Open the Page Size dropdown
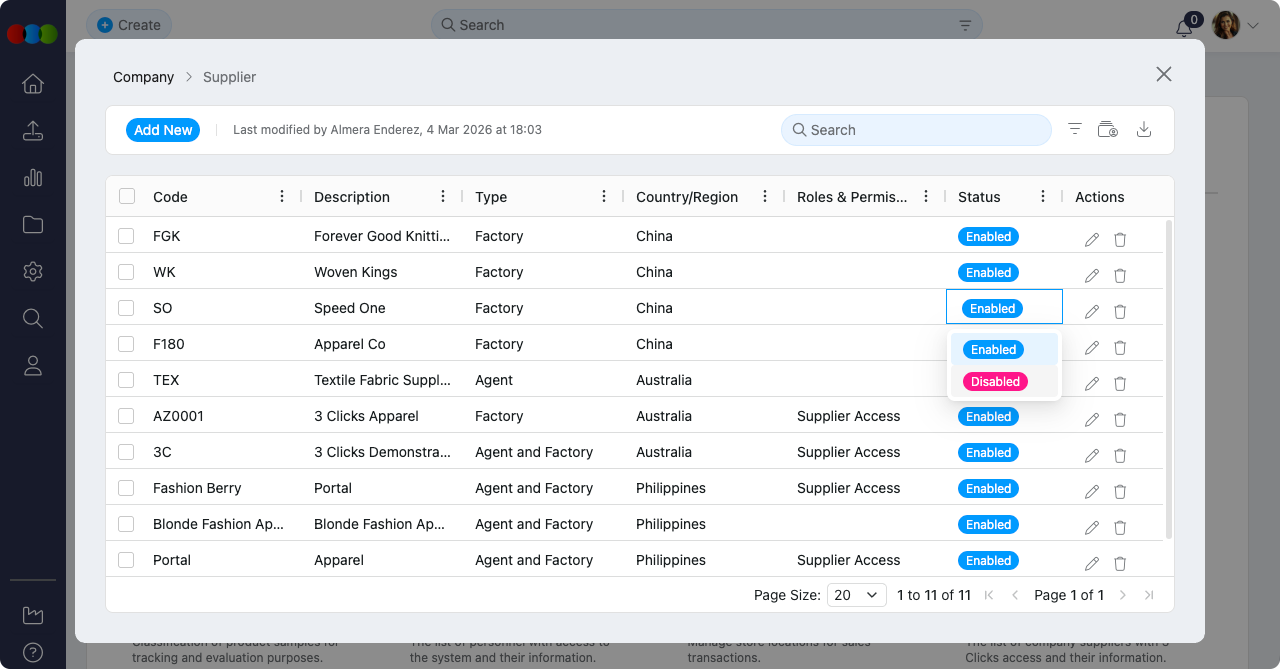Image resolution: width=1280 pixels, height=669 pixels. tap(857, 595)
